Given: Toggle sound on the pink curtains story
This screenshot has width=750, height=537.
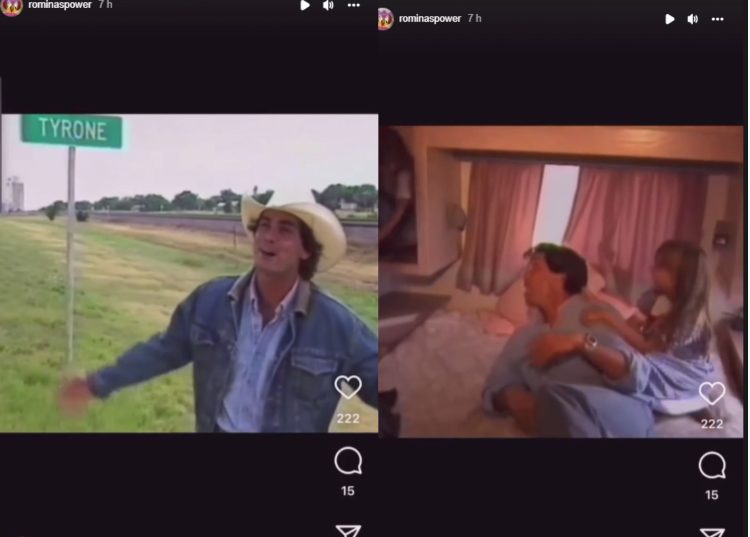Looking at the screenshot, I should 692,19.
